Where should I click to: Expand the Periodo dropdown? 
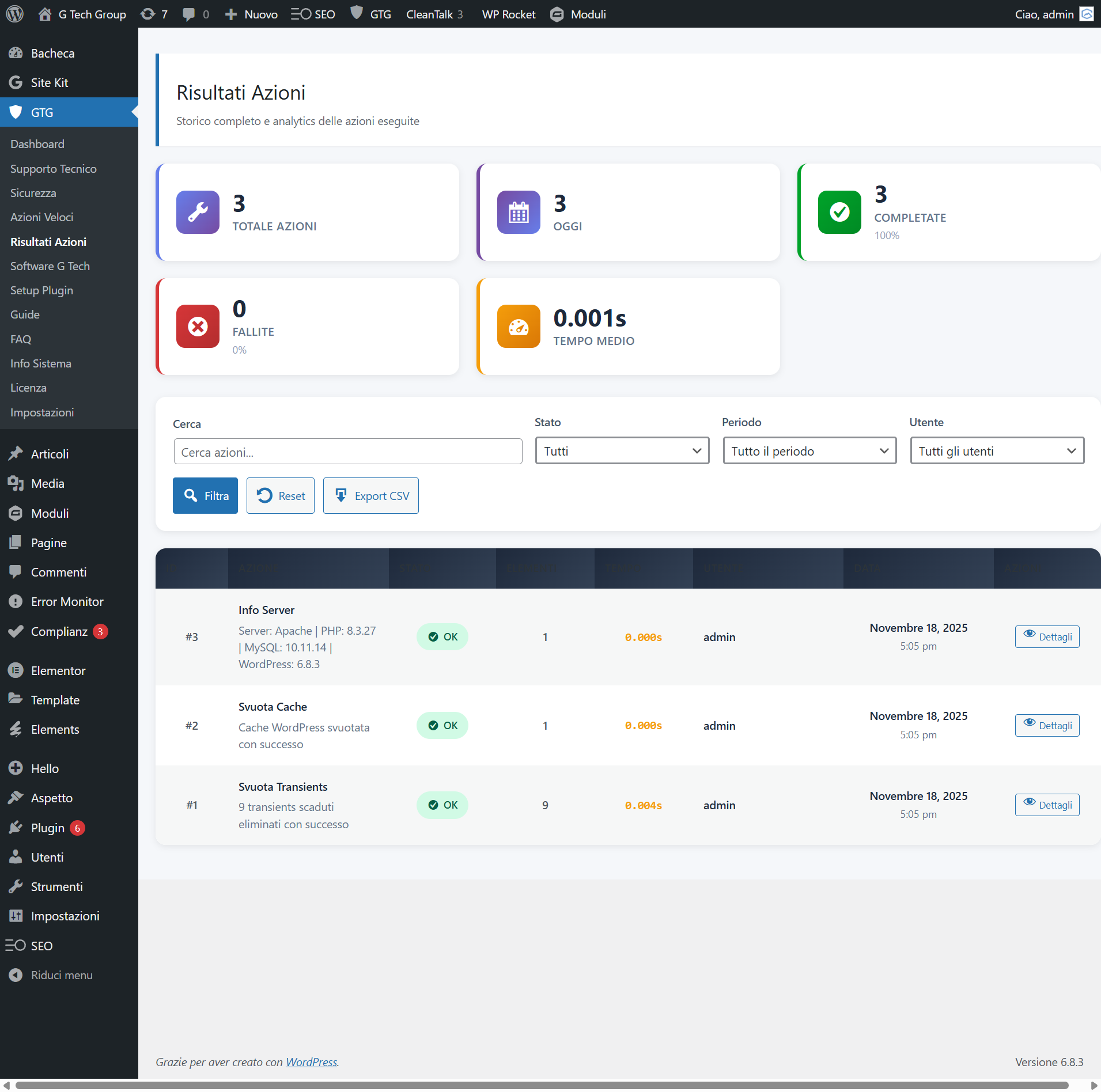pos(809,451)
